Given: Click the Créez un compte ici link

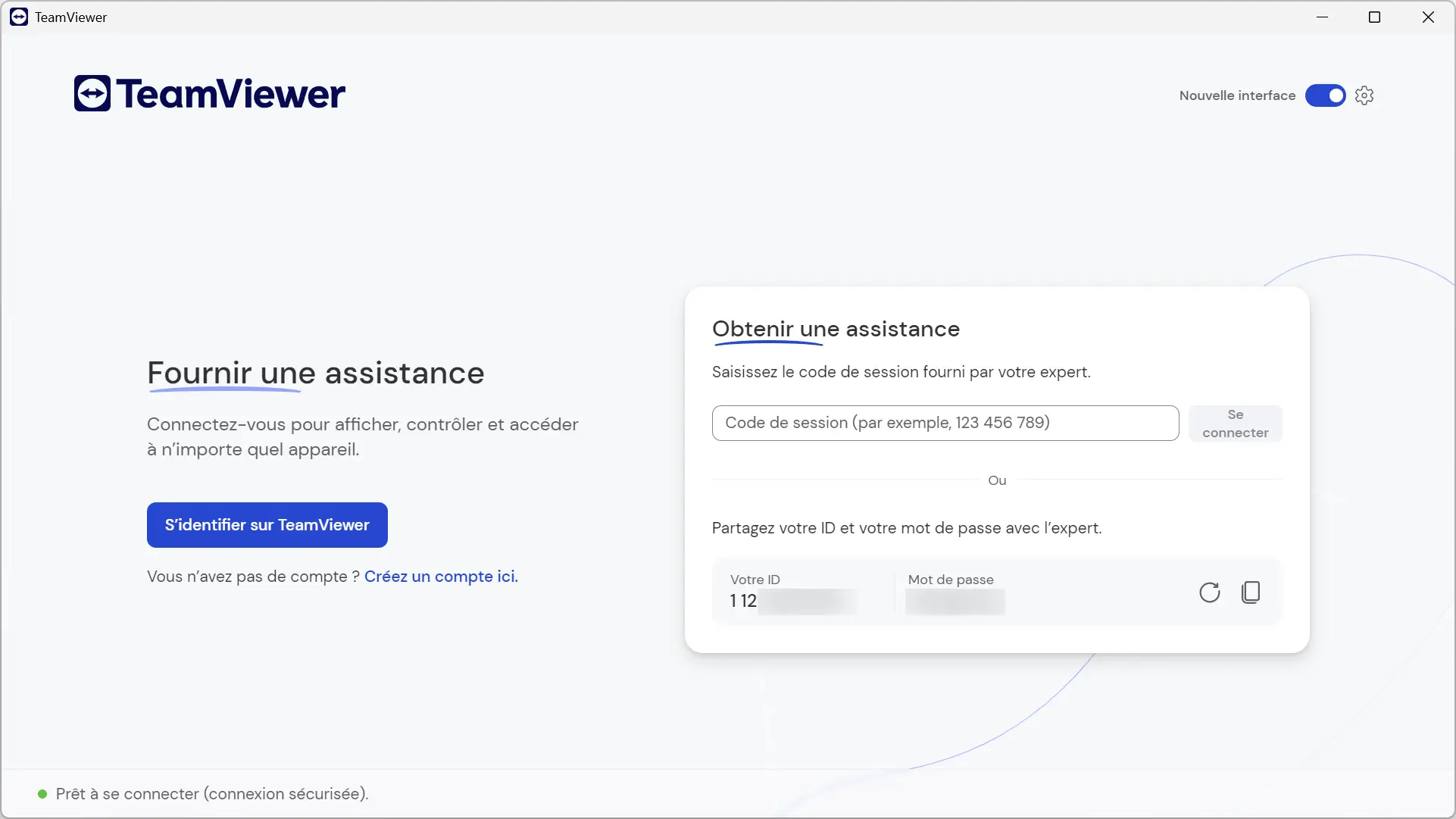Looking at the screenshot, I should coord(440,576).
